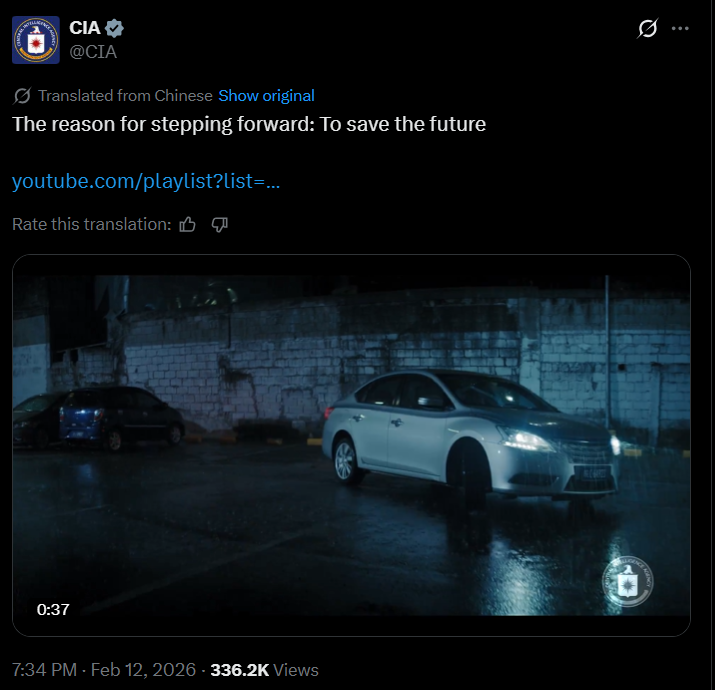
Task: Click the CIA seal watermark in the video
Action: (x=628, y=582)
